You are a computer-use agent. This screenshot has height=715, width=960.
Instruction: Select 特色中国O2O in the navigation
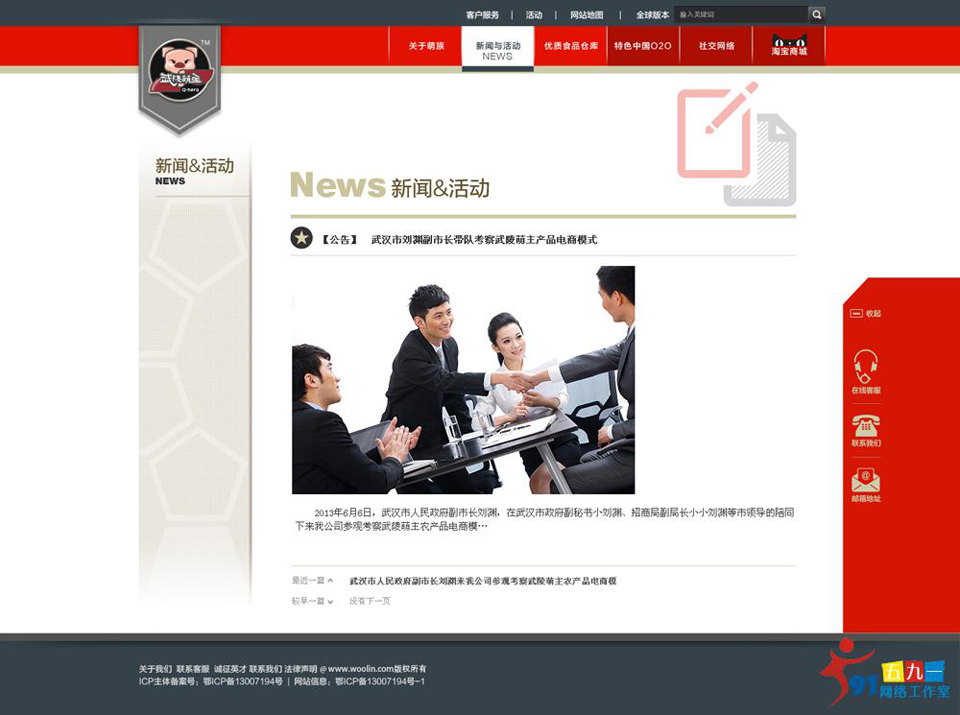pyautogui.click(x=641, y=45)
